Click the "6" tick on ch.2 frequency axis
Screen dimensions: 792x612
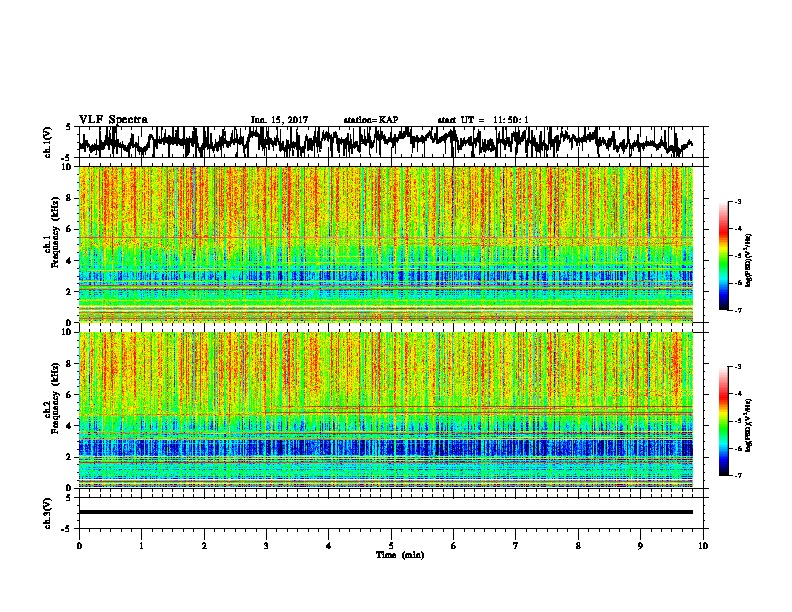point(70,394)
